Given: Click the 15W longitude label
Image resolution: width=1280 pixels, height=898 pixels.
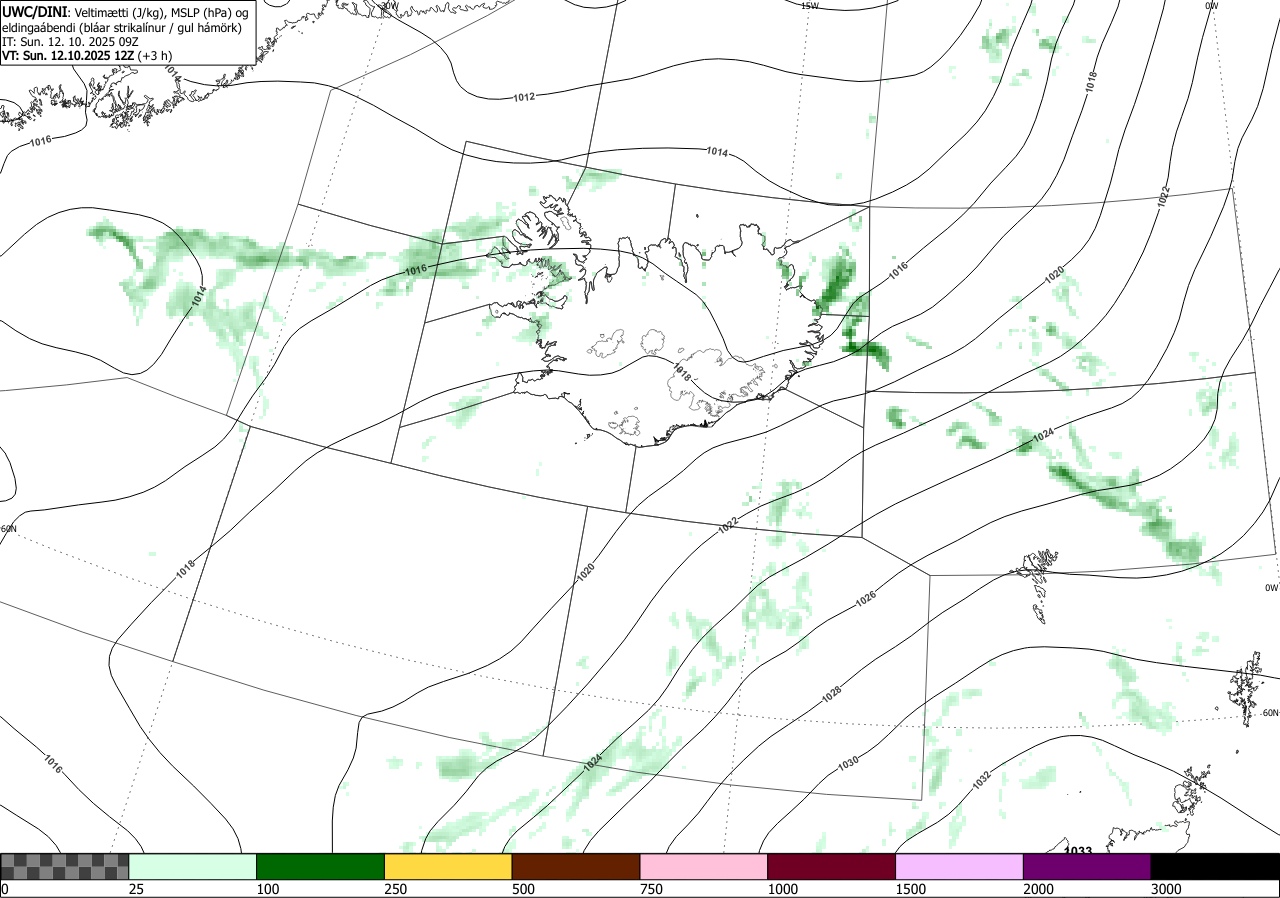Looking at the screenshot, I should tap(810, 6).
